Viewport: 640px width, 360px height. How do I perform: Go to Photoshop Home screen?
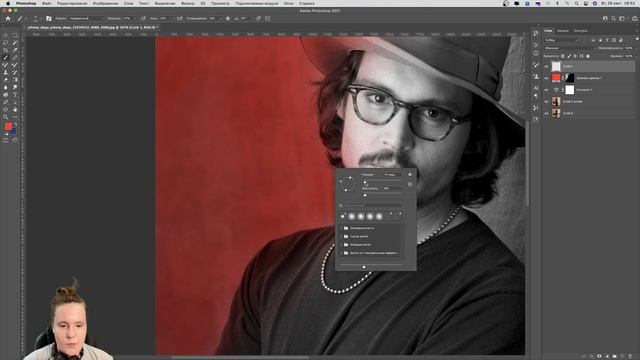point(8,18)
